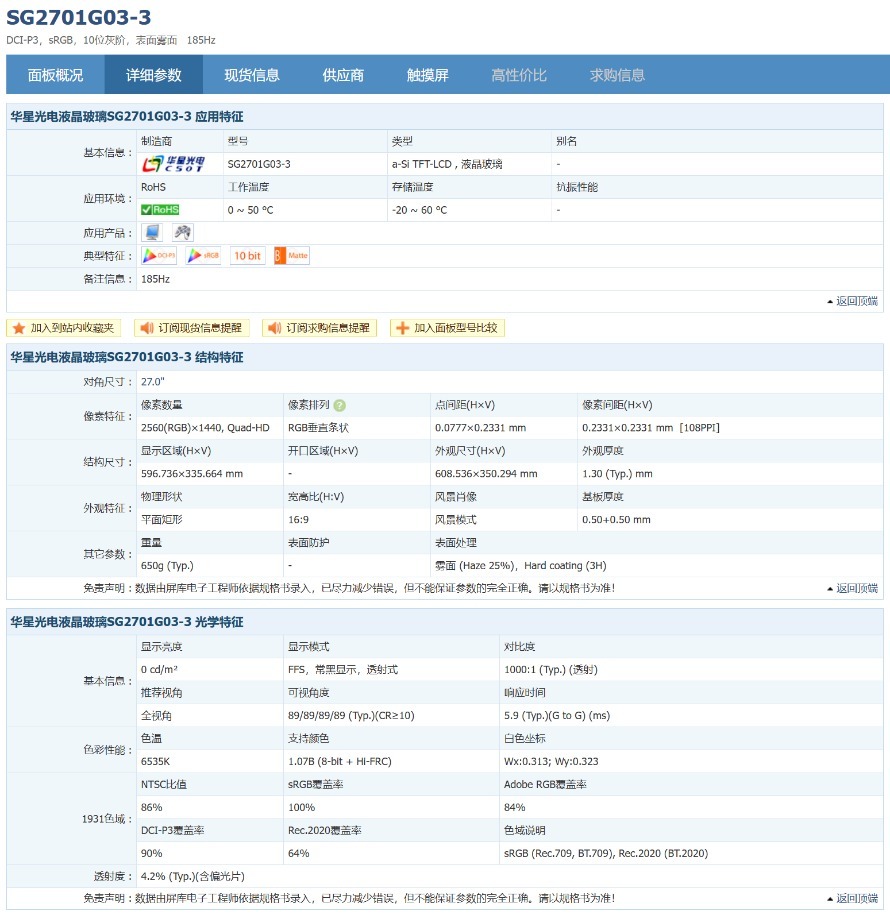Click 订阅现货信息提醒 button text
Image resolution: width=890 pixels, height=915 pixels.
coord(200,328)
